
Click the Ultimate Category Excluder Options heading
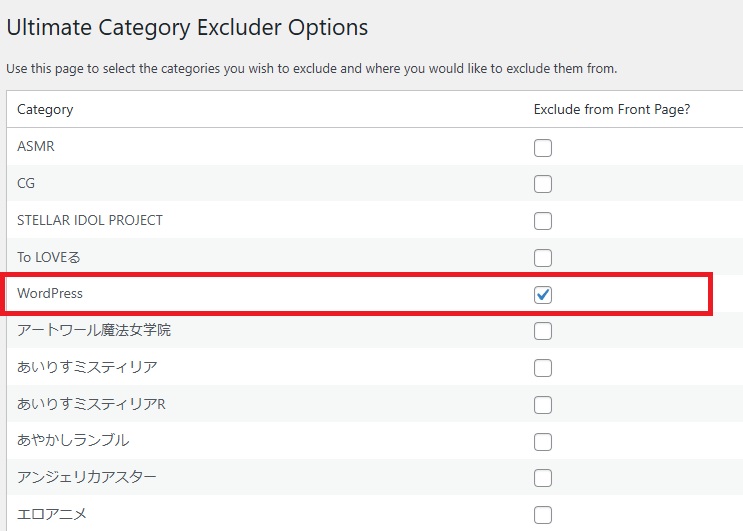[x=187, y=28]
